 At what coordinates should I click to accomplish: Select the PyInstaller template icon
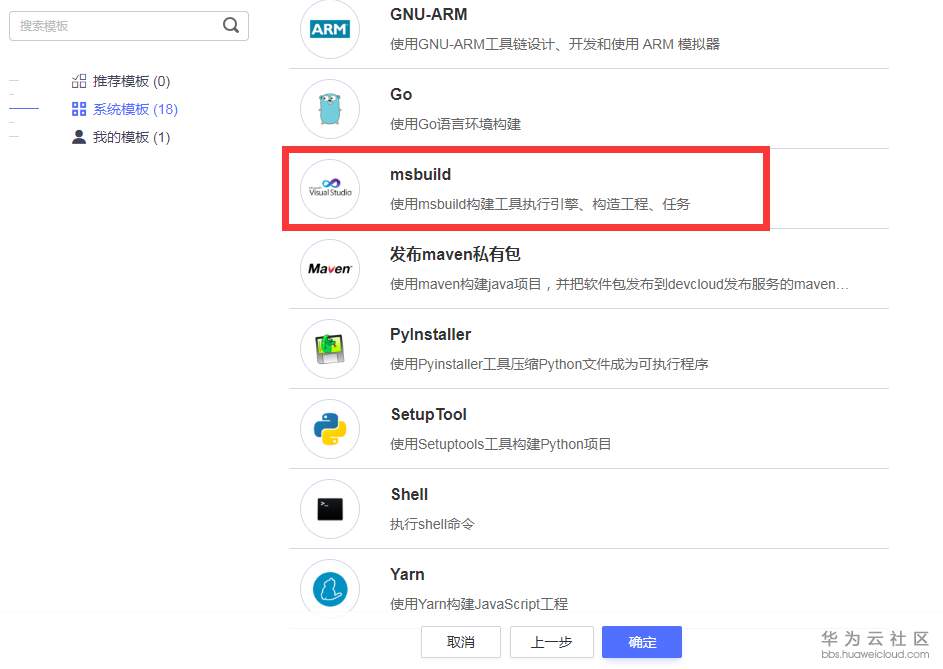tap(330, 349)
